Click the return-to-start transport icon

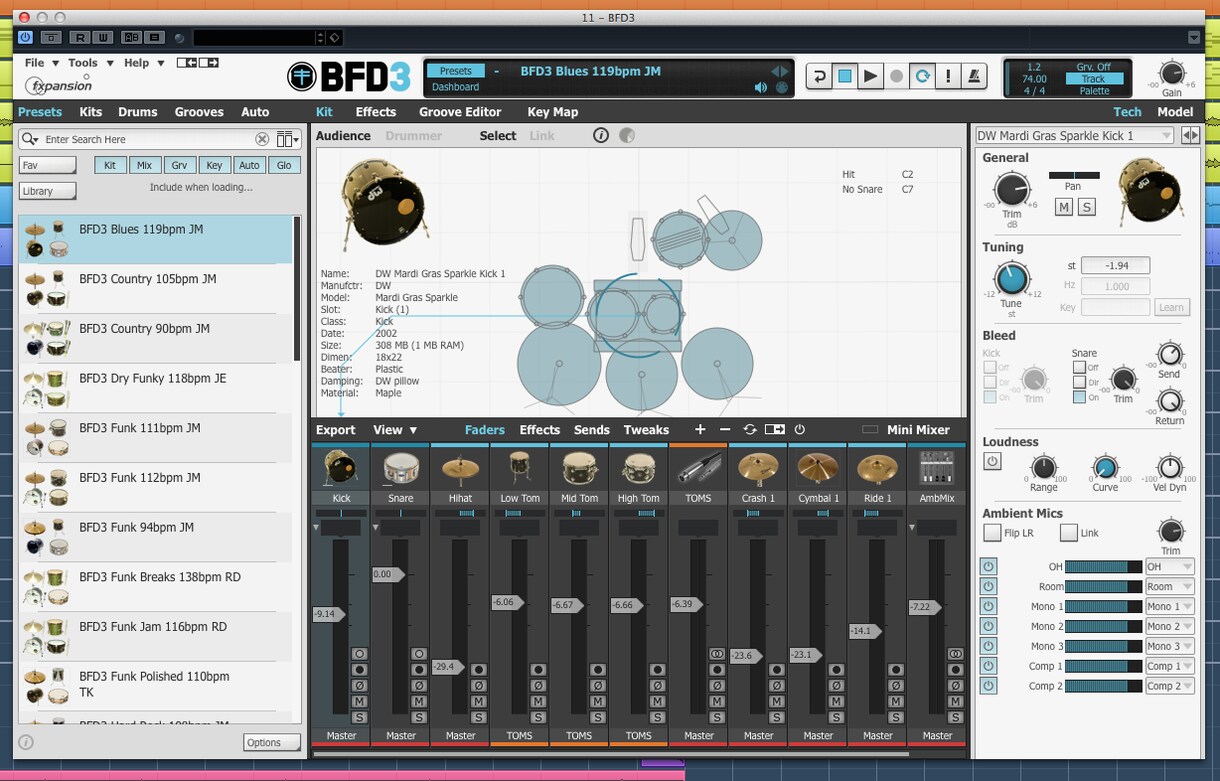click(x=819, y=76)
